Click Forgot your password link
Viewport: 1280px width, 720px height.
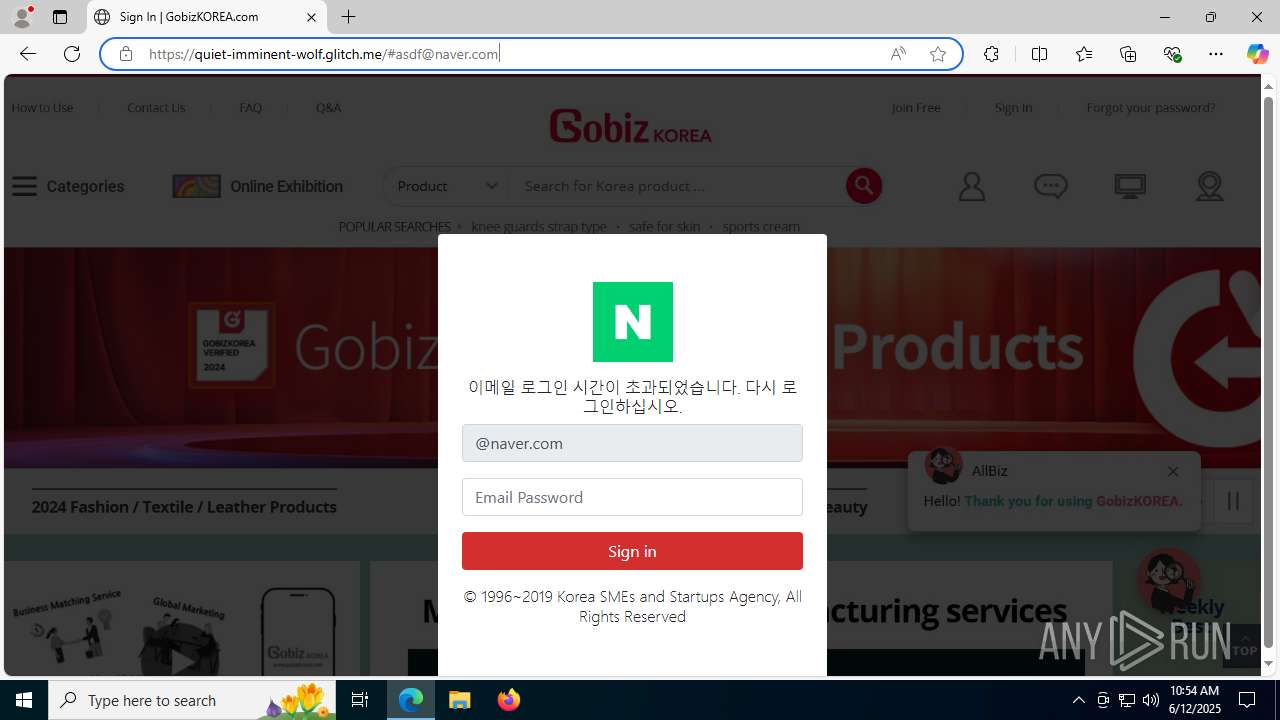click(1151, 107)
